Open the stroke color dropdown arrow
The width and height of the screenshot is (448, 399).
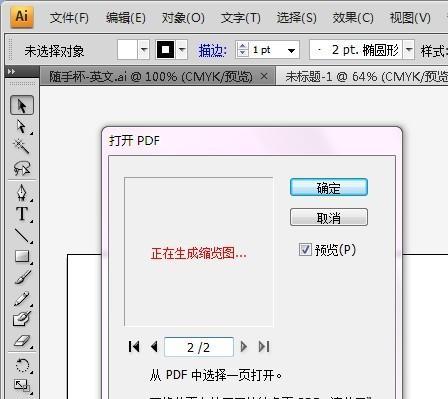[182, 50]
